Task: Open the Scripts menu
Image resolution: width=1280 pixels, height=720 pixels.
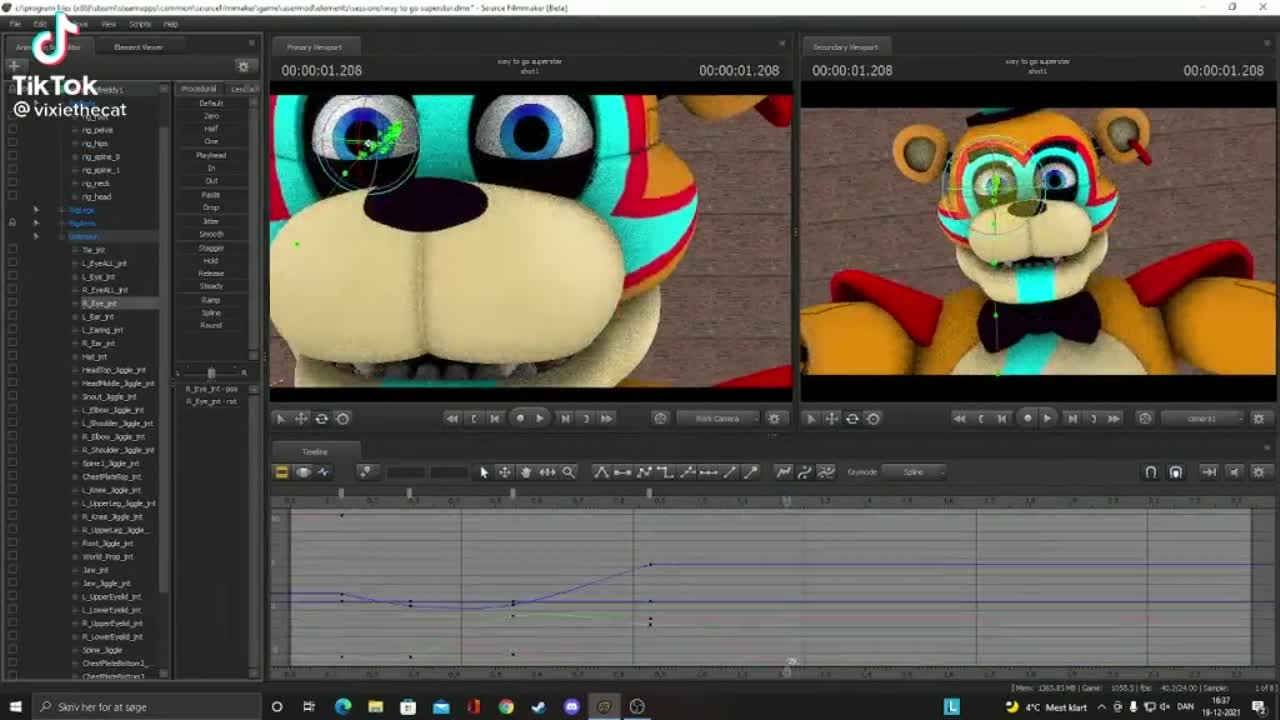Action: (x=140, y=23)
